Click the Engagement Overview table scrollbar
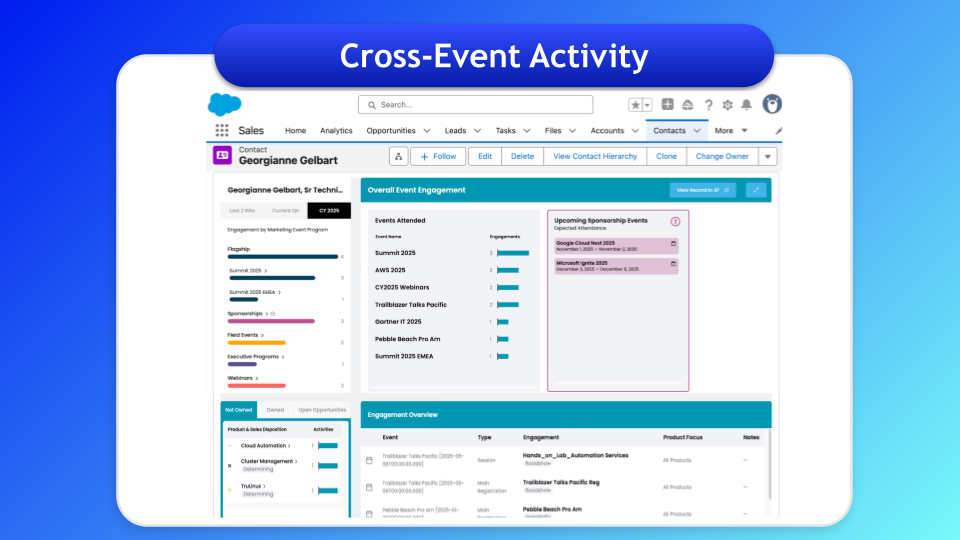The height and width of the screenshot is (540, 960). pos(769,464)
